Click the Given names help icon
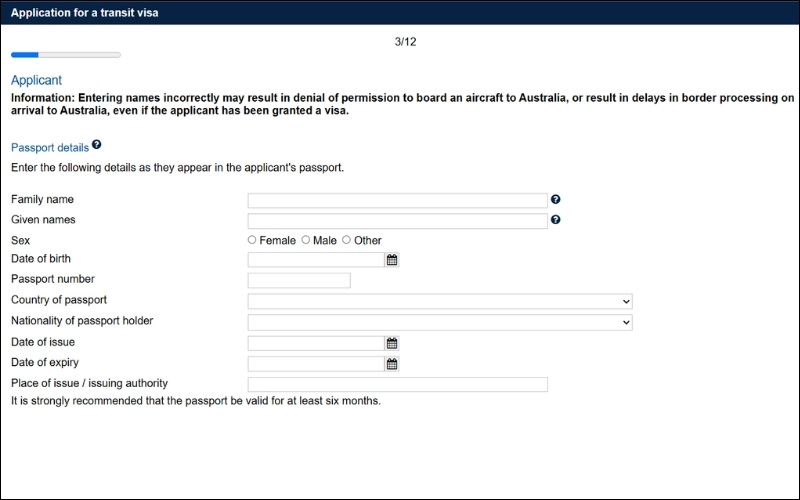The height and width of the screenshot is (500, 800). 555,220
